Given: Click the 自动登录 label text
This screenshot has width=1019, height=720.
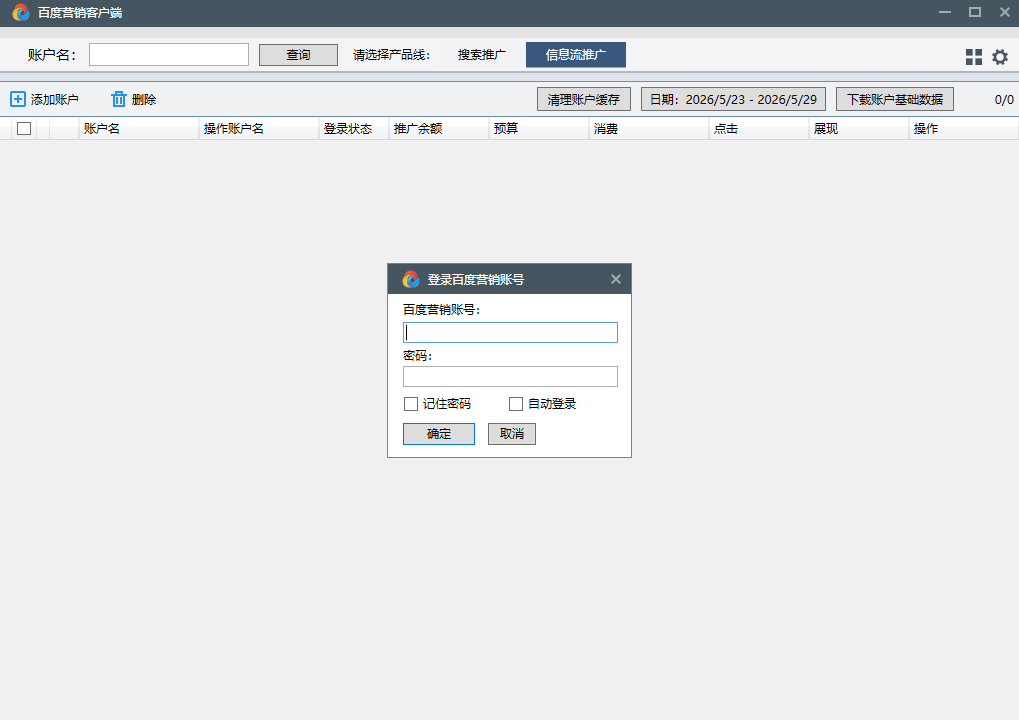Looking at the screenshot, I should [552, 404].
